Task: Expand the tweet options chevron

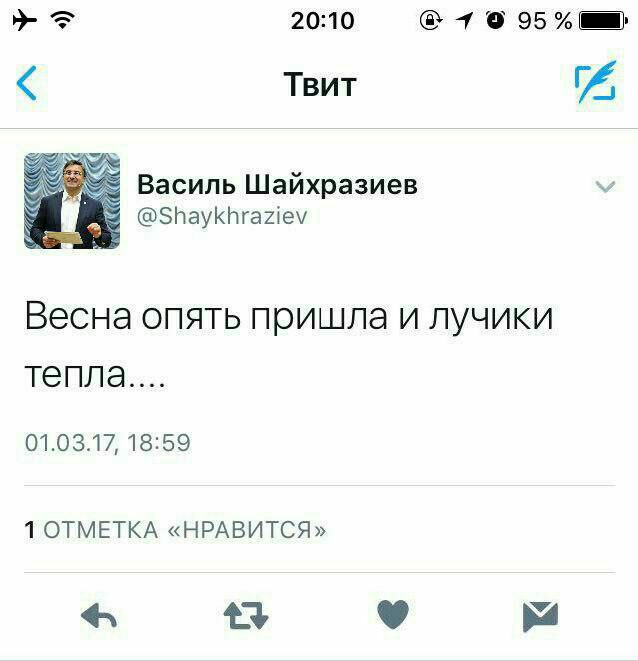Action: (605, 186)
